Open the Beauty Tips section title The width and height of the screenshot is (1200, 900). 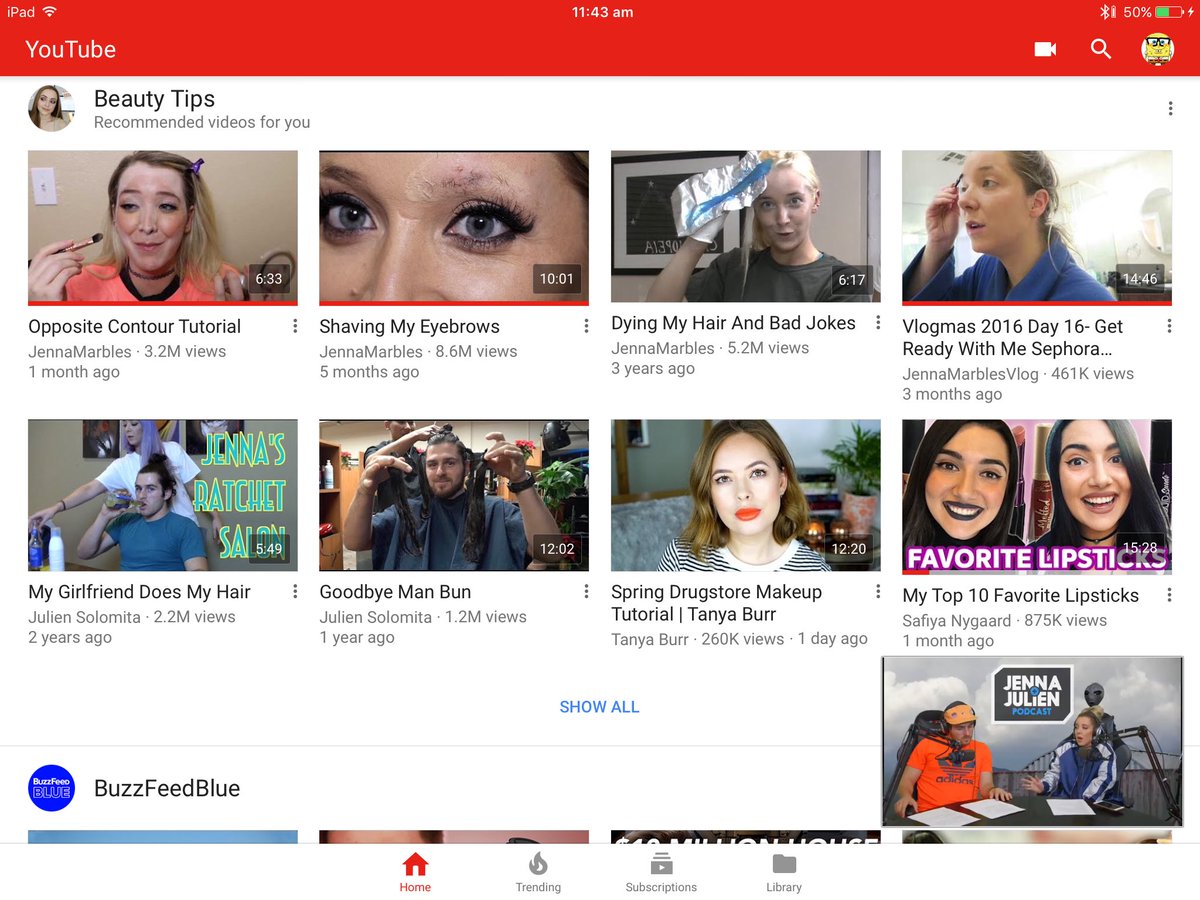pos(154,99)
